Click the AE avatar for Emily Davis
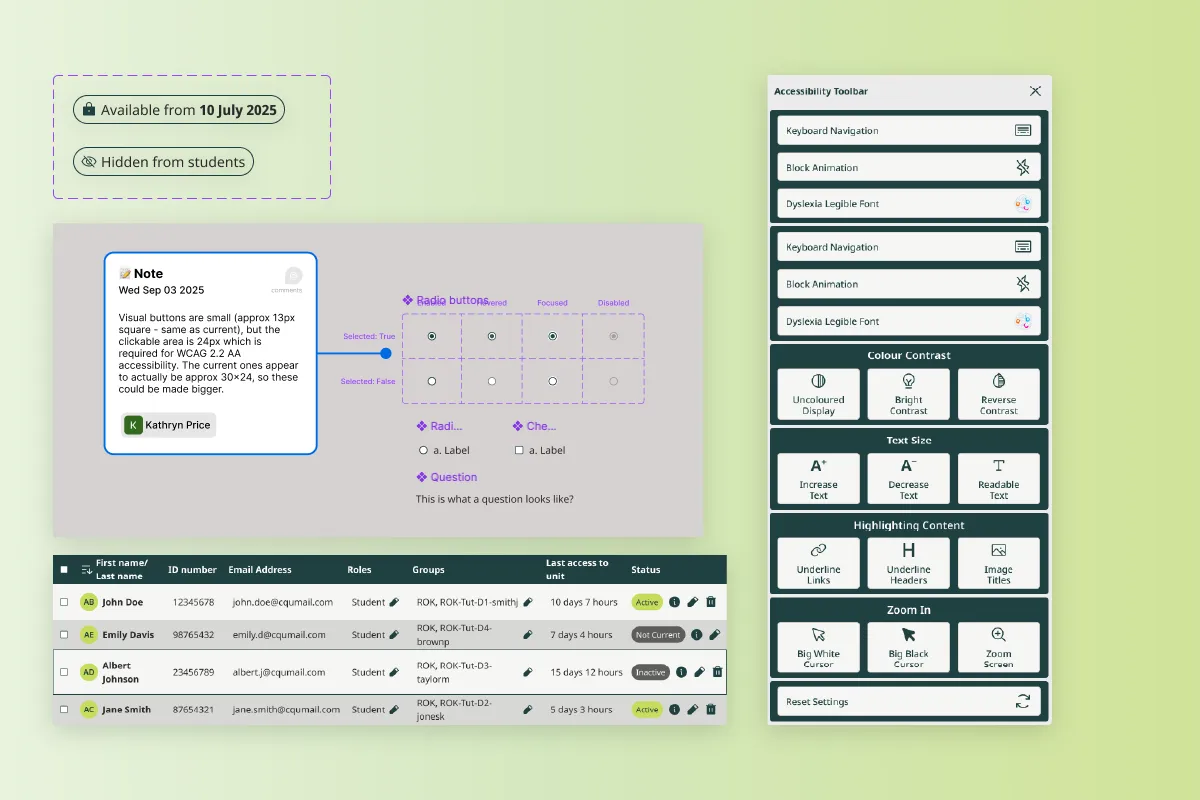 [89, 634]
